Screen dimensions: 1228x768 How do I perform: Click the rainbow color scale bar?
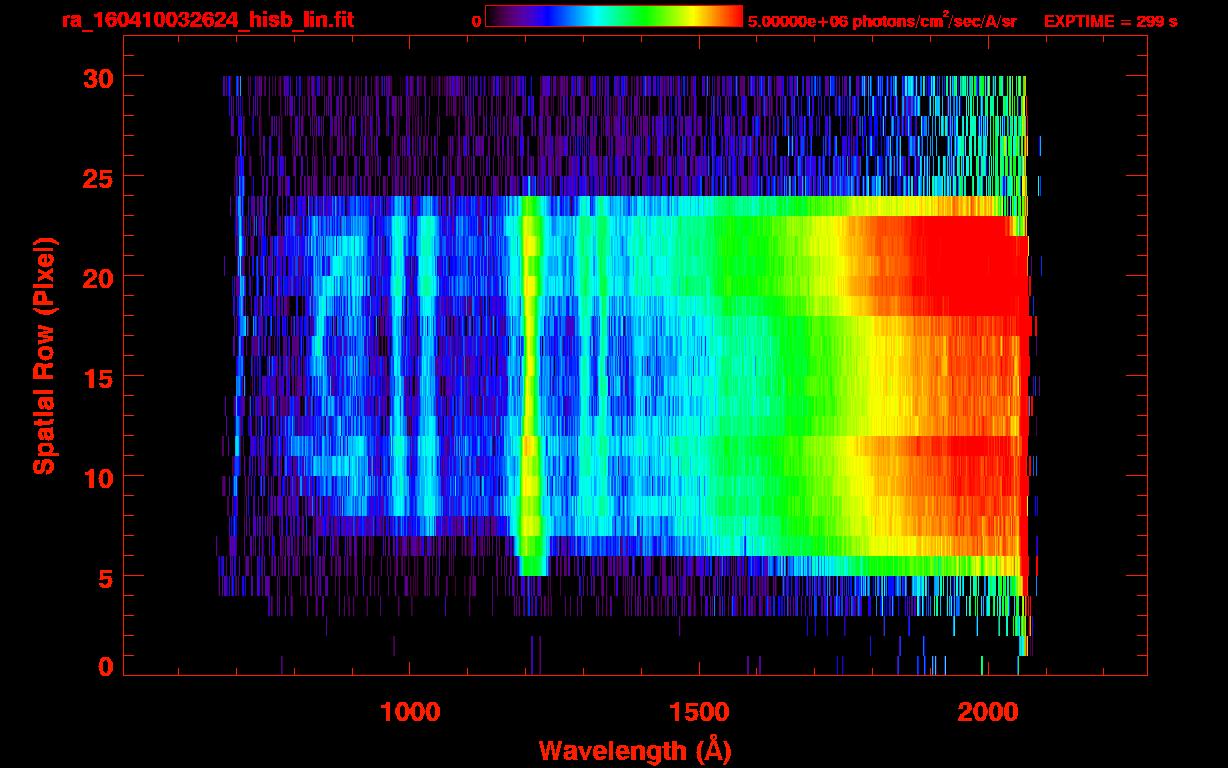coord(613,17)
